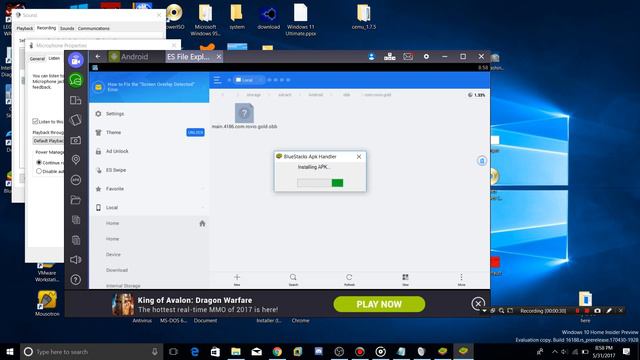
Task: Dismiss the King of Avalon ad banner
Action: pyautogui.click(x=478, y=303)
